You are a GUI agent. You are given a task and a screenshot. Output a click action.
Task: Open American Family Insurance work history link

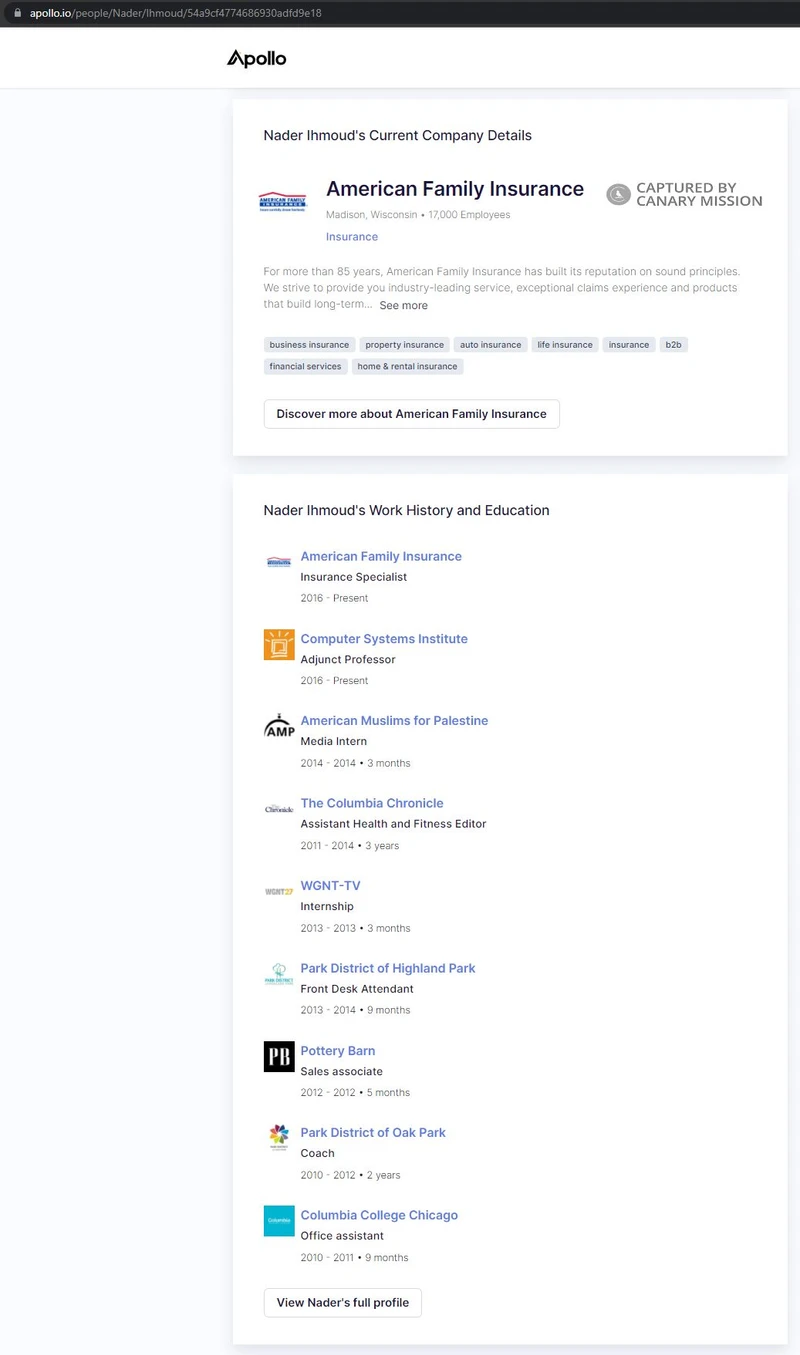coord(381,556)
